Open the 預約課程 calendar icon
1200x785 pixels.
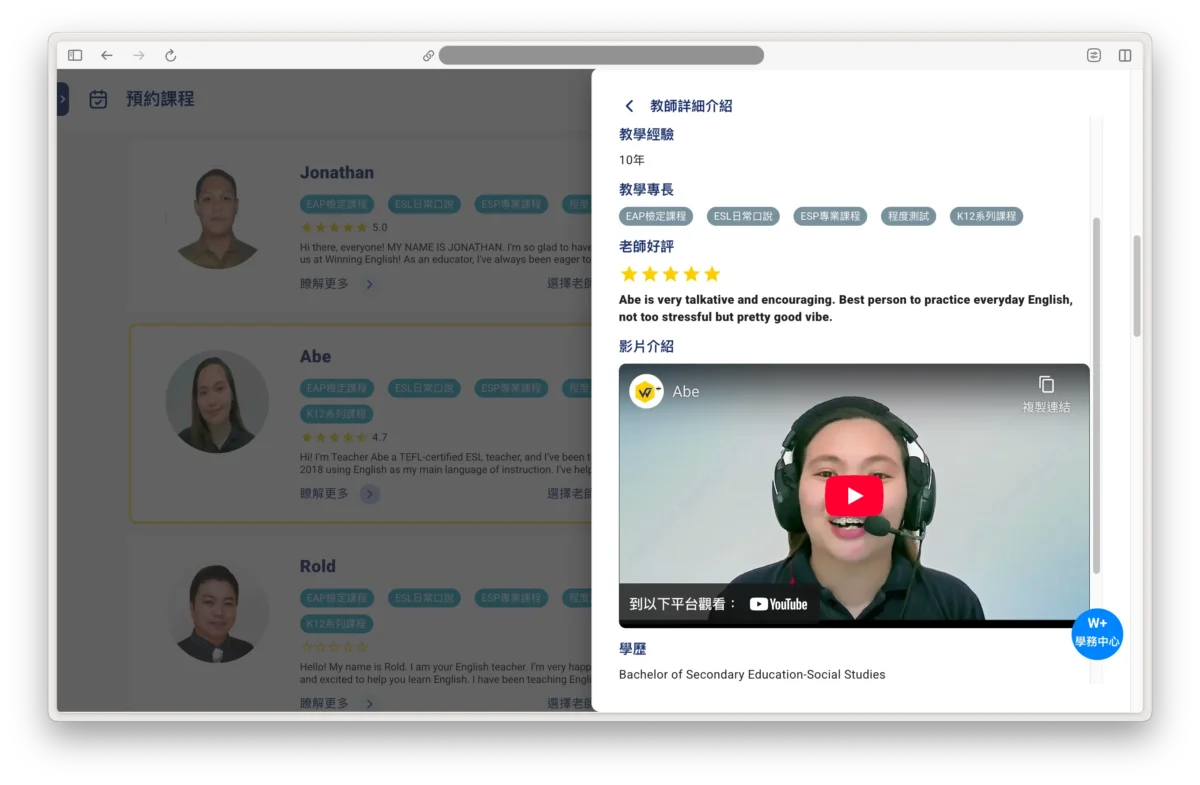click(x=98, y=99)
